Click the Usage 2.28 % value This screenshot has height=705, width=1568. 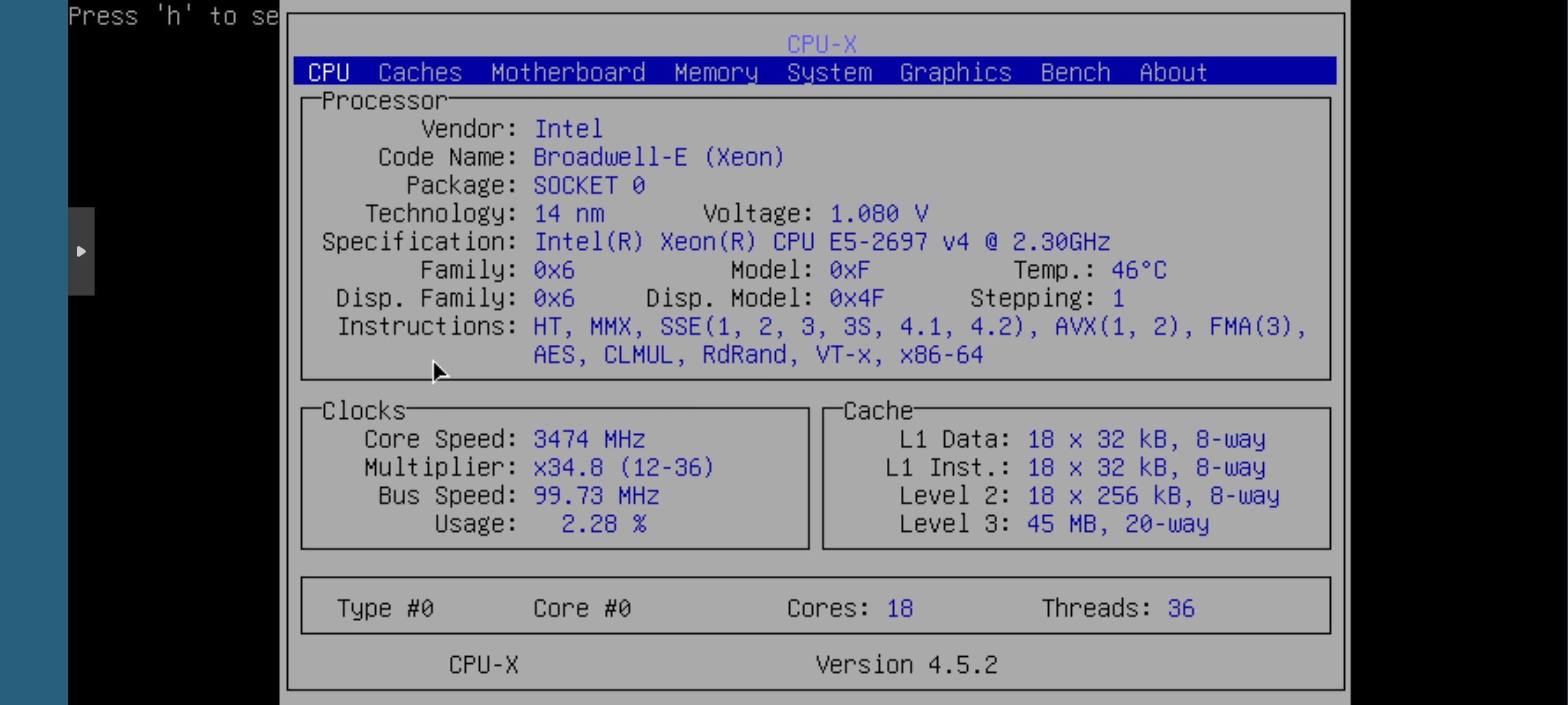603,523
